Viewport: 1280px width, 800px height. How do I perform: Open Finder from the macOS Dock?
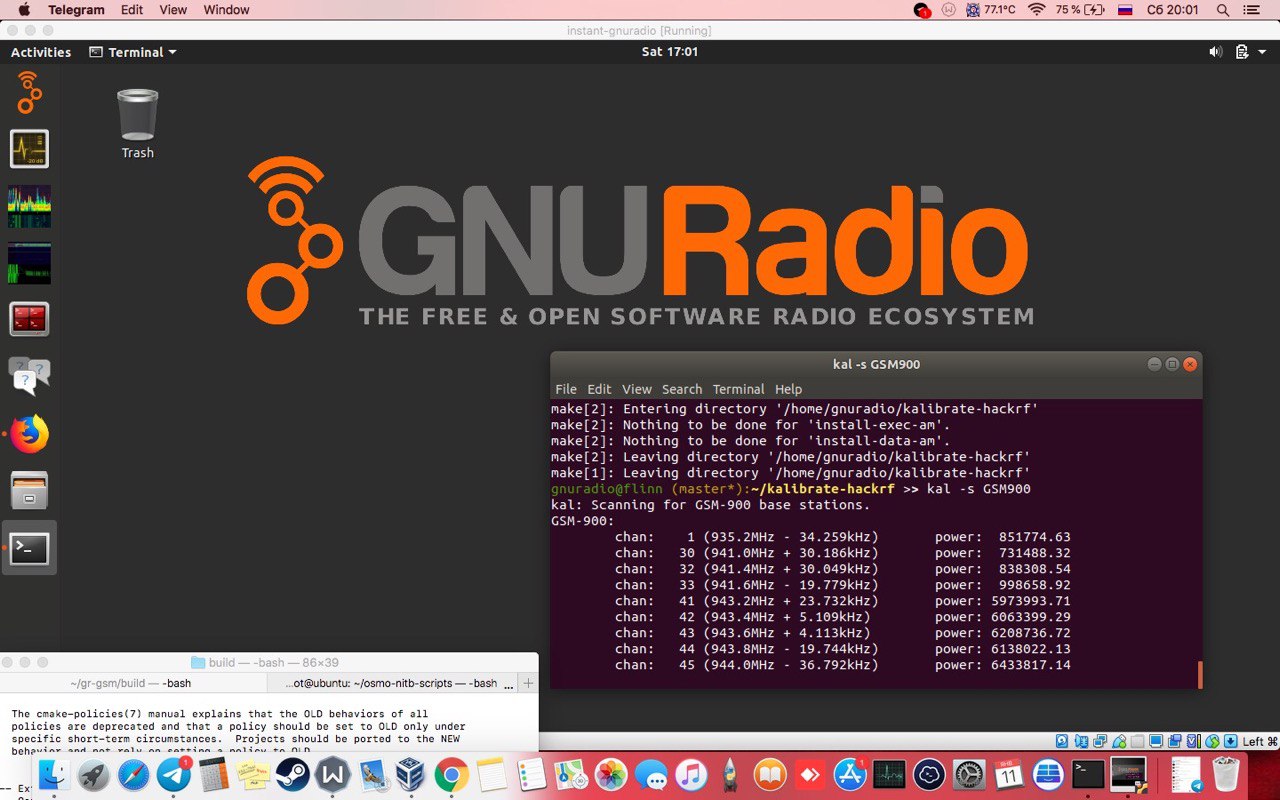pyautogui.click(x=53, y=775)
